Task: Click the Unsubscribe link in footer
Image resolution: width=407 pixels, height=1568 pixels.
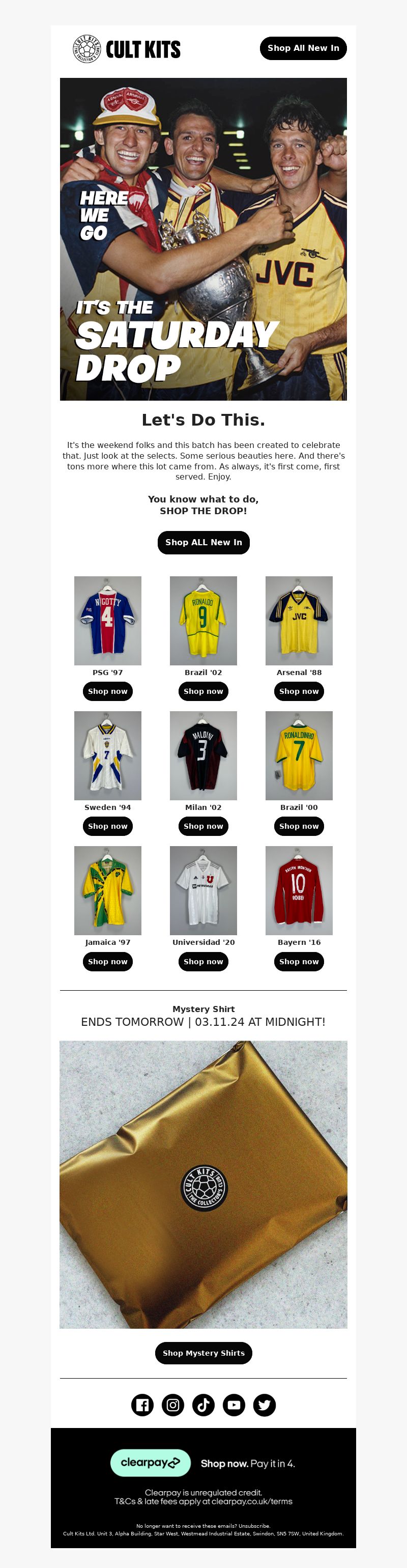Action: (x=254, y=1526)
